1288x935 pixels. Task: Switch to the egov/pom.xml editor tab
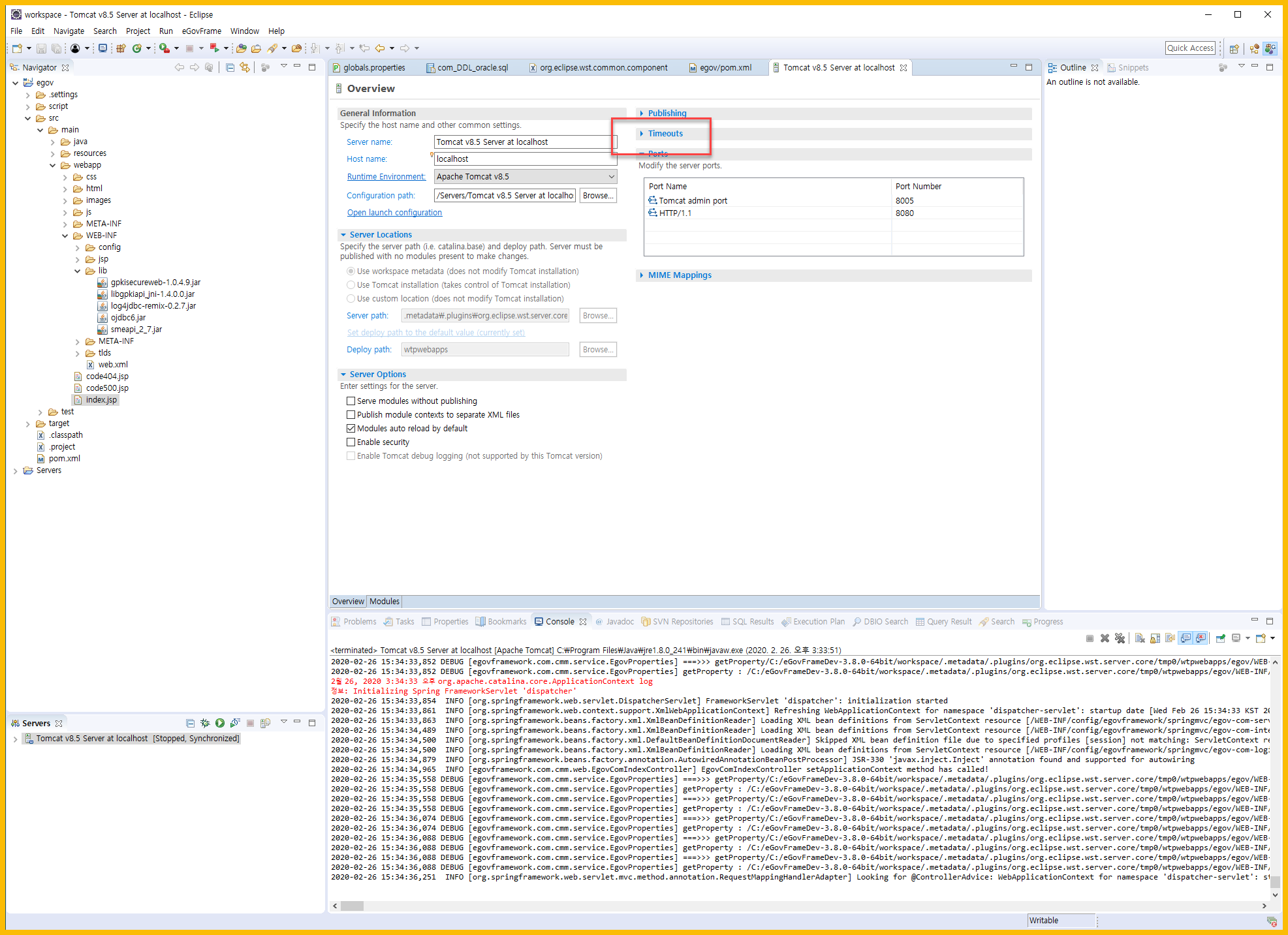(x=725, y=68)
